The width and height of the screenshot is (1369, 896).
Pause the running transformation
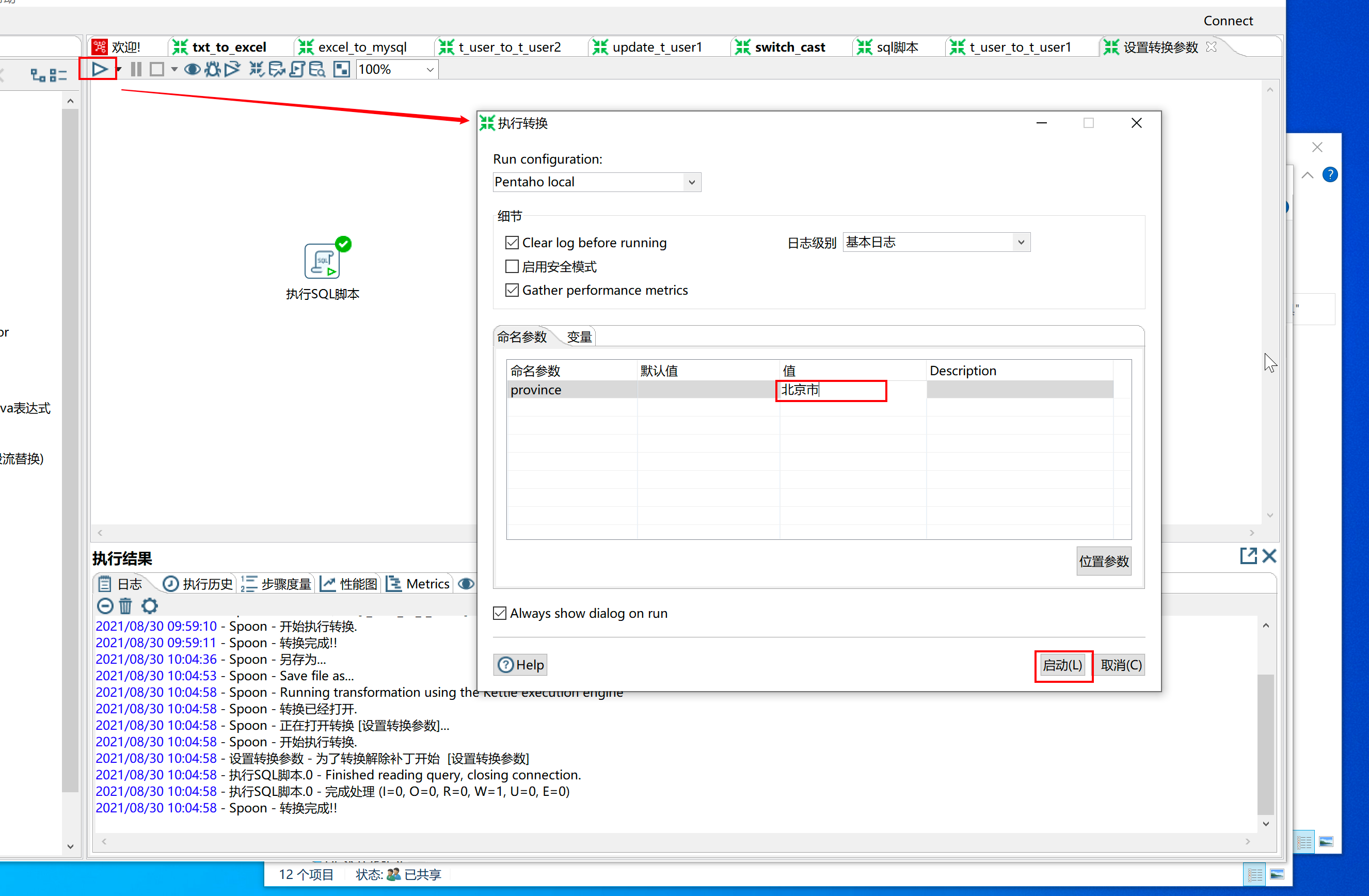136,69
